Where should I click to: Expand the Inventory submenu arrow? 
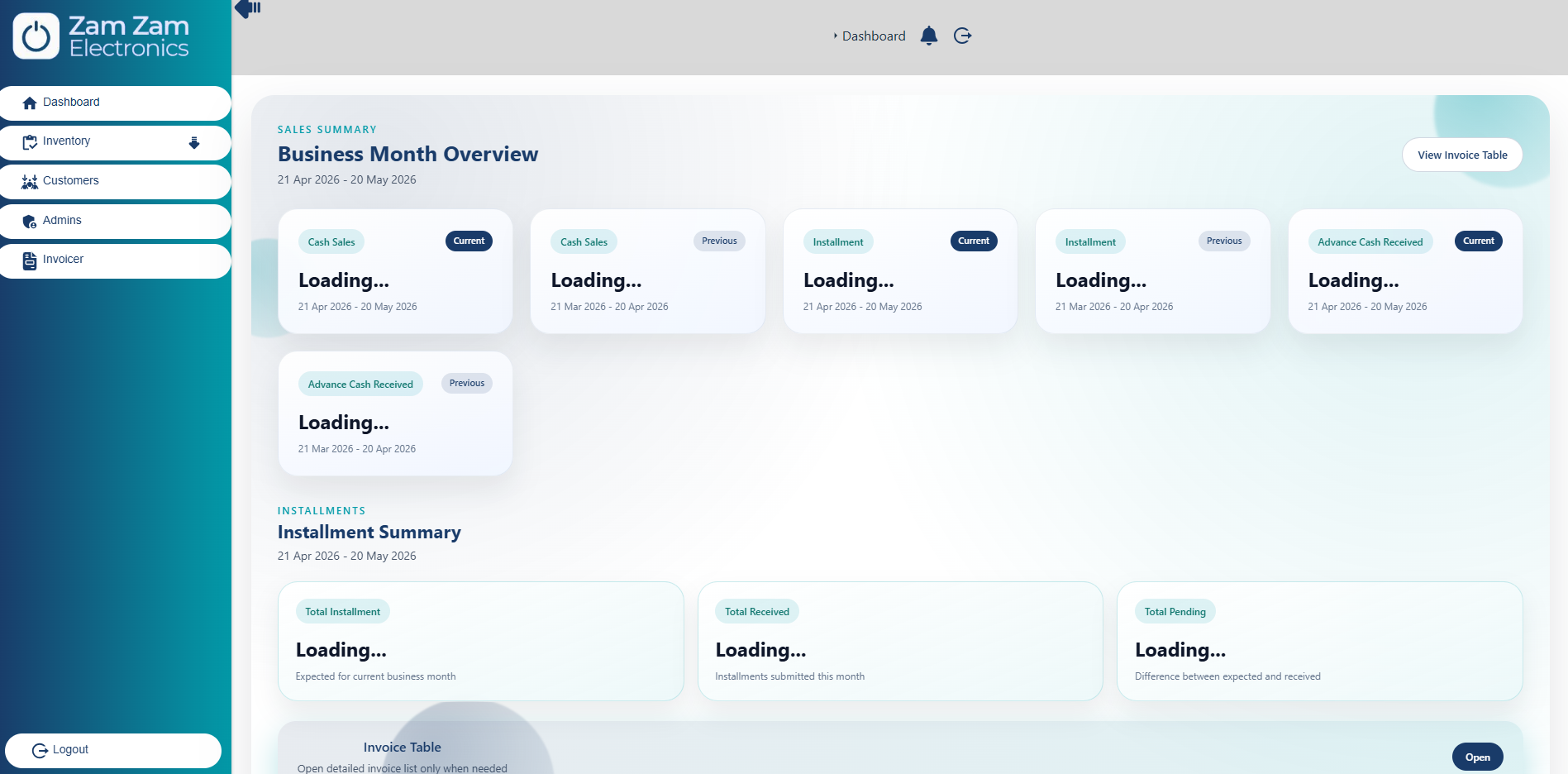click(194, 142)
